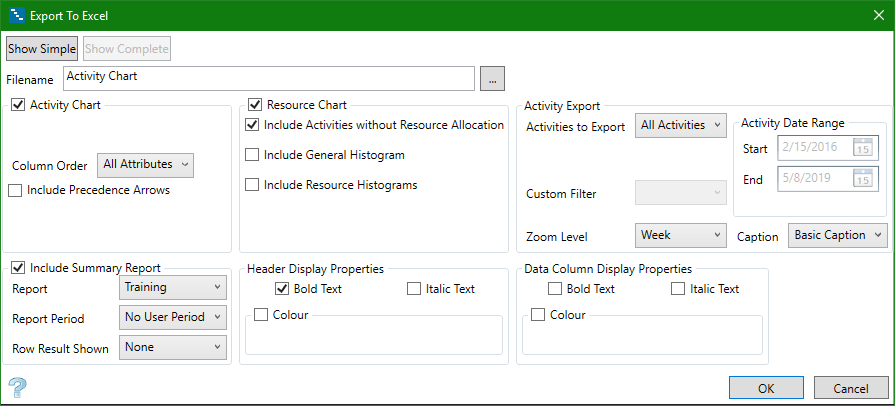Screen dimensions: 895x406
Task: Toggle Include General Histogram checkbox
Action: 253,155
